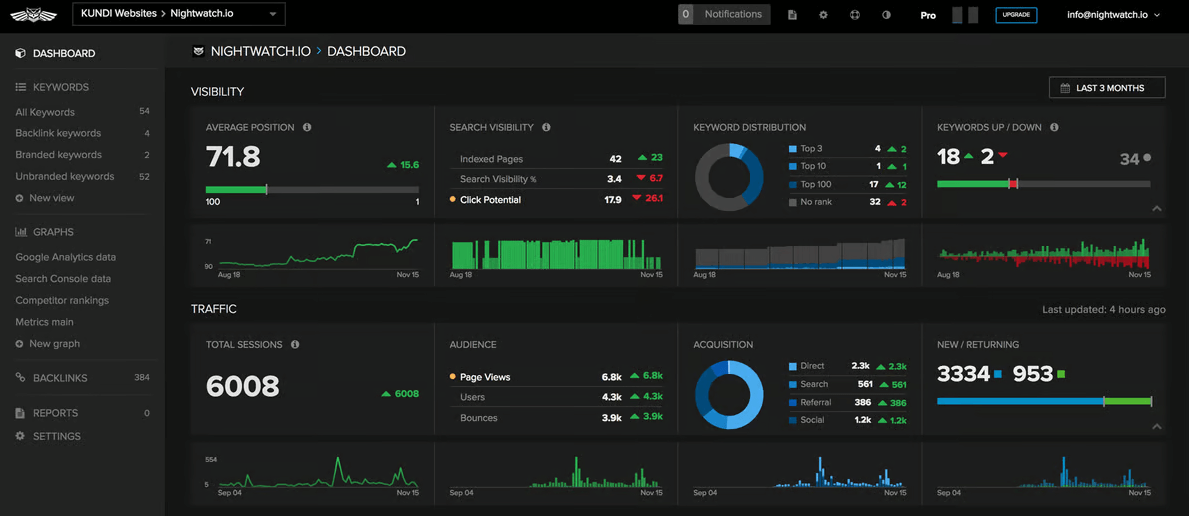The height and width of the screenshot is (516, 1189).
Task: Collapse the Traffic section chevron
Action: [x=1156, y=426]
